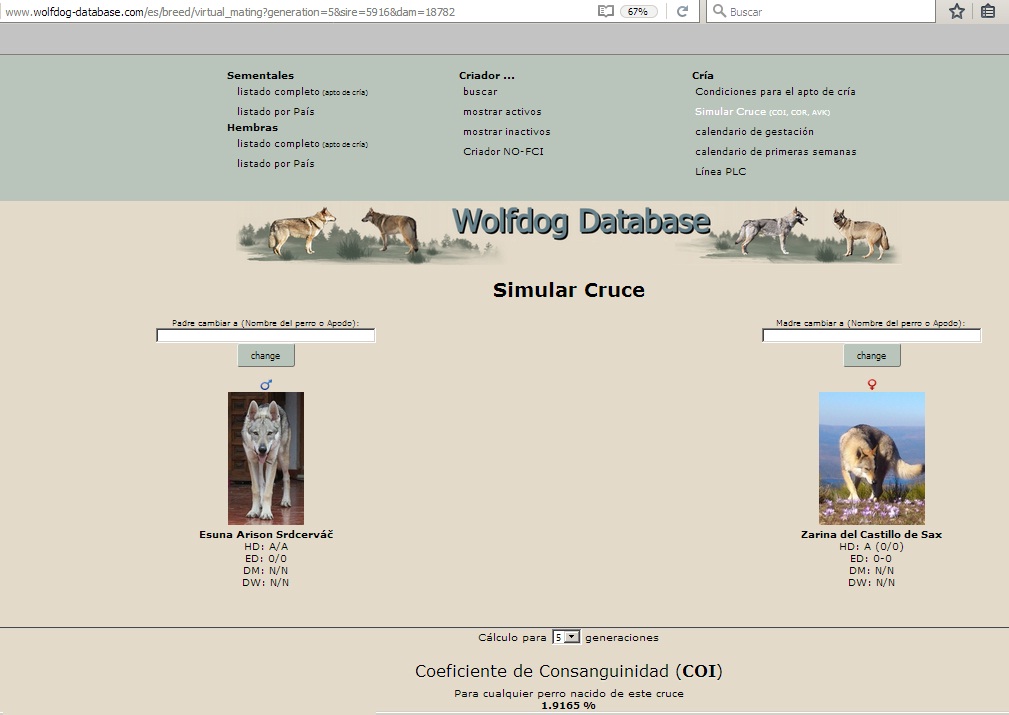1009x715 pixels.
Task: Open Esuna Arison Srdcerváč dog photo
Action: (266, 458)
